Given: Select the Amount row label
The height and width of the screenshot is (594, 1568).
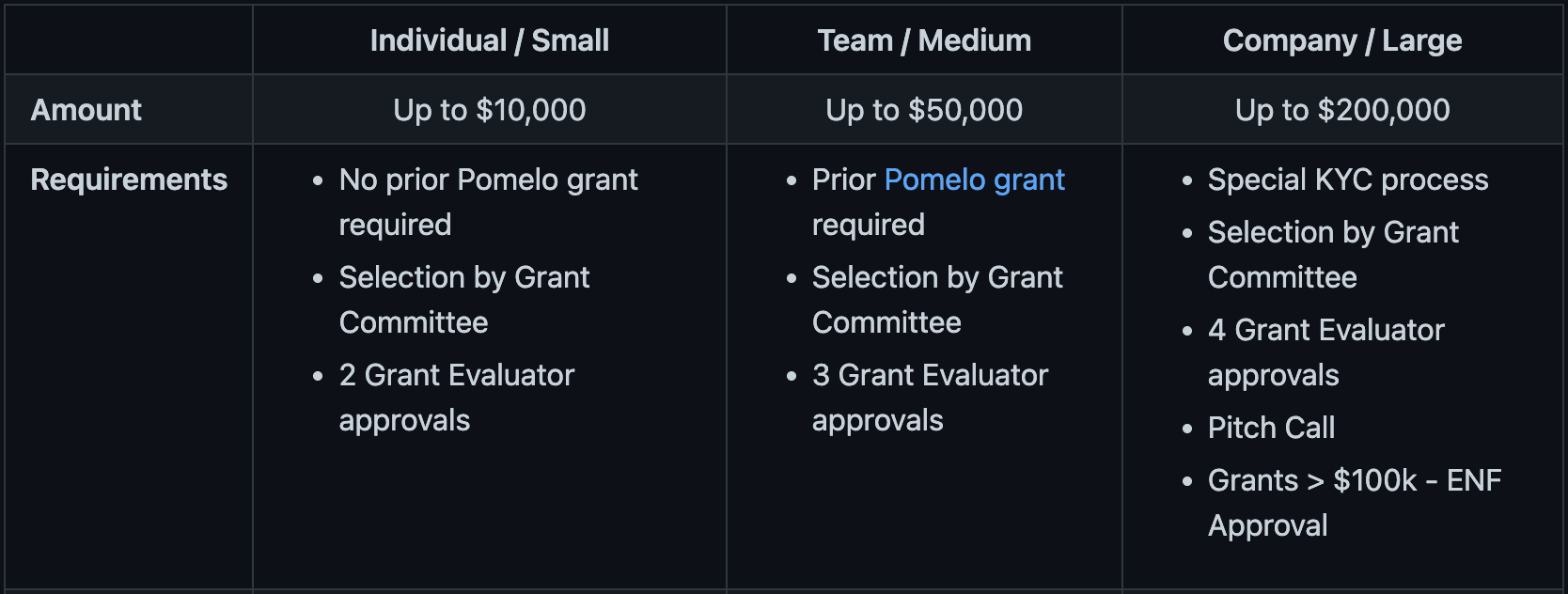Looking at the screenshot, I should coord(86,110).
